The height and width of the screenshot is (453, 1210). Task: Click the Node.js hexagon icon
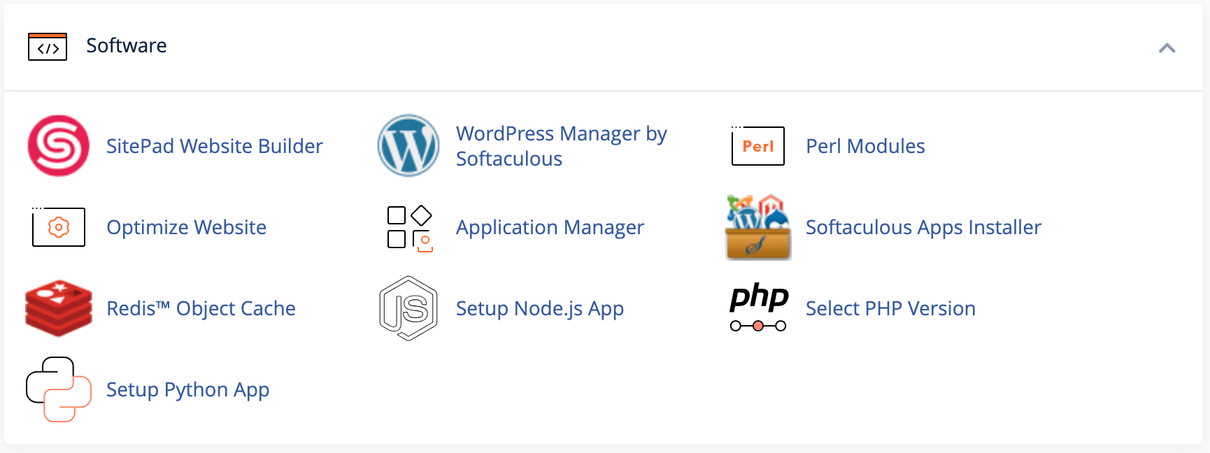click(x=408, y=309)
